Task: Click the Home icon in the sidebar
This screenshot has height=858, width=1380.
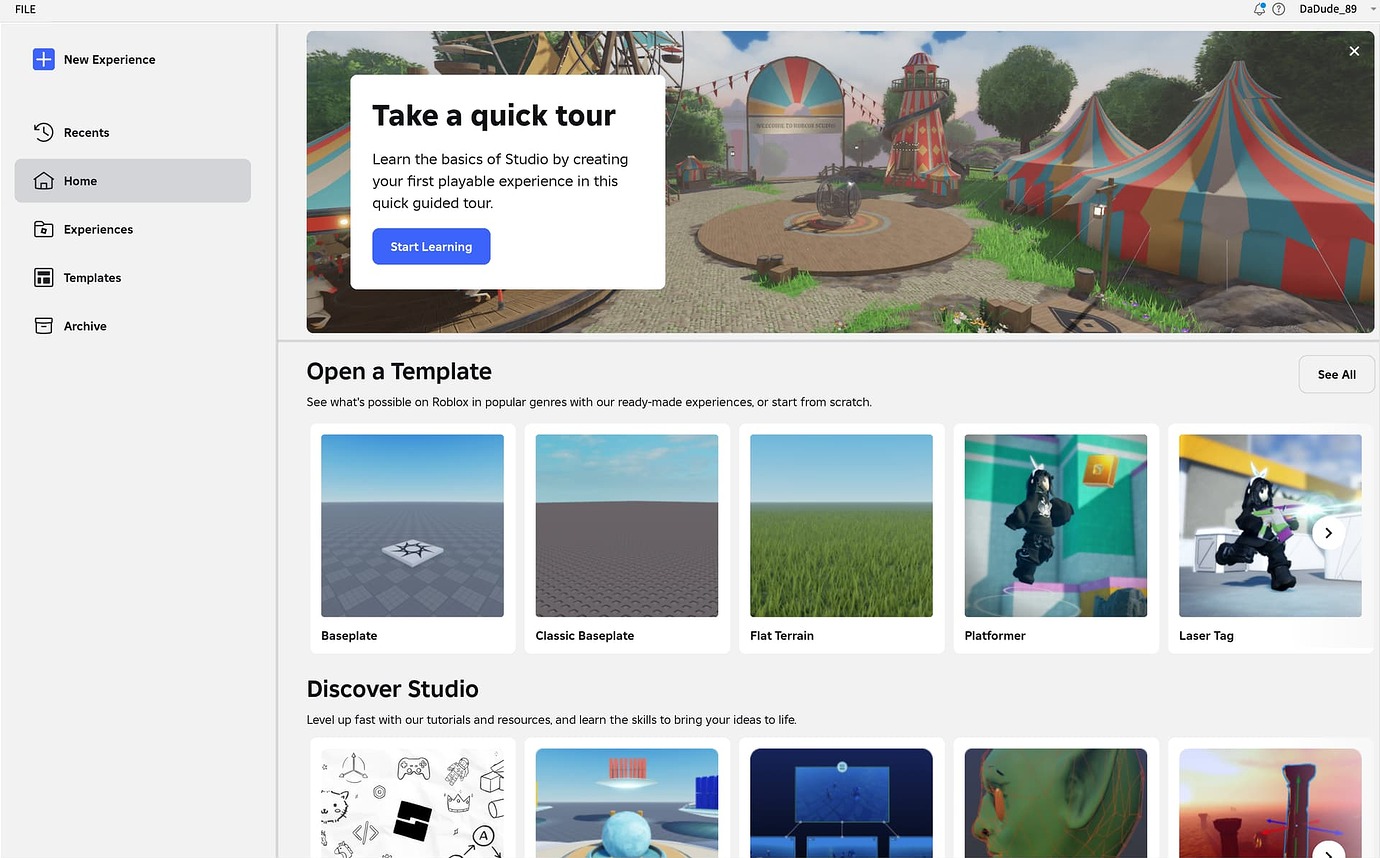Action: (x=44, y=180)
